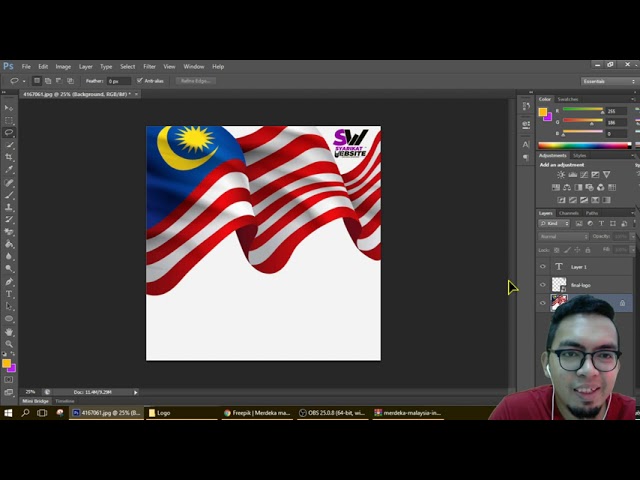Select the Hand tool

coord(9,332)
